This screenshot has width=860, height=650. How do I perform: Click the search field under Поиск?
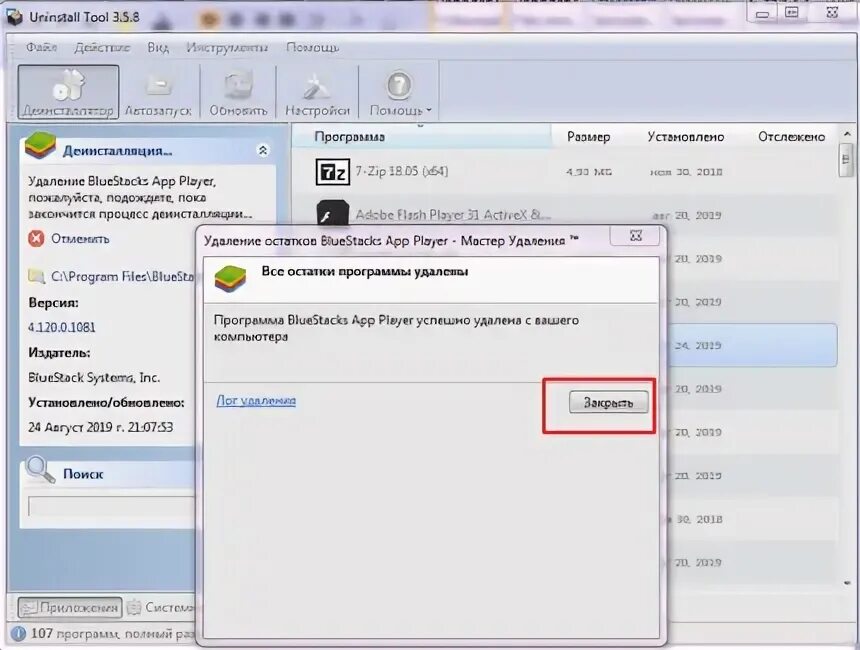(x=112, y=506)
